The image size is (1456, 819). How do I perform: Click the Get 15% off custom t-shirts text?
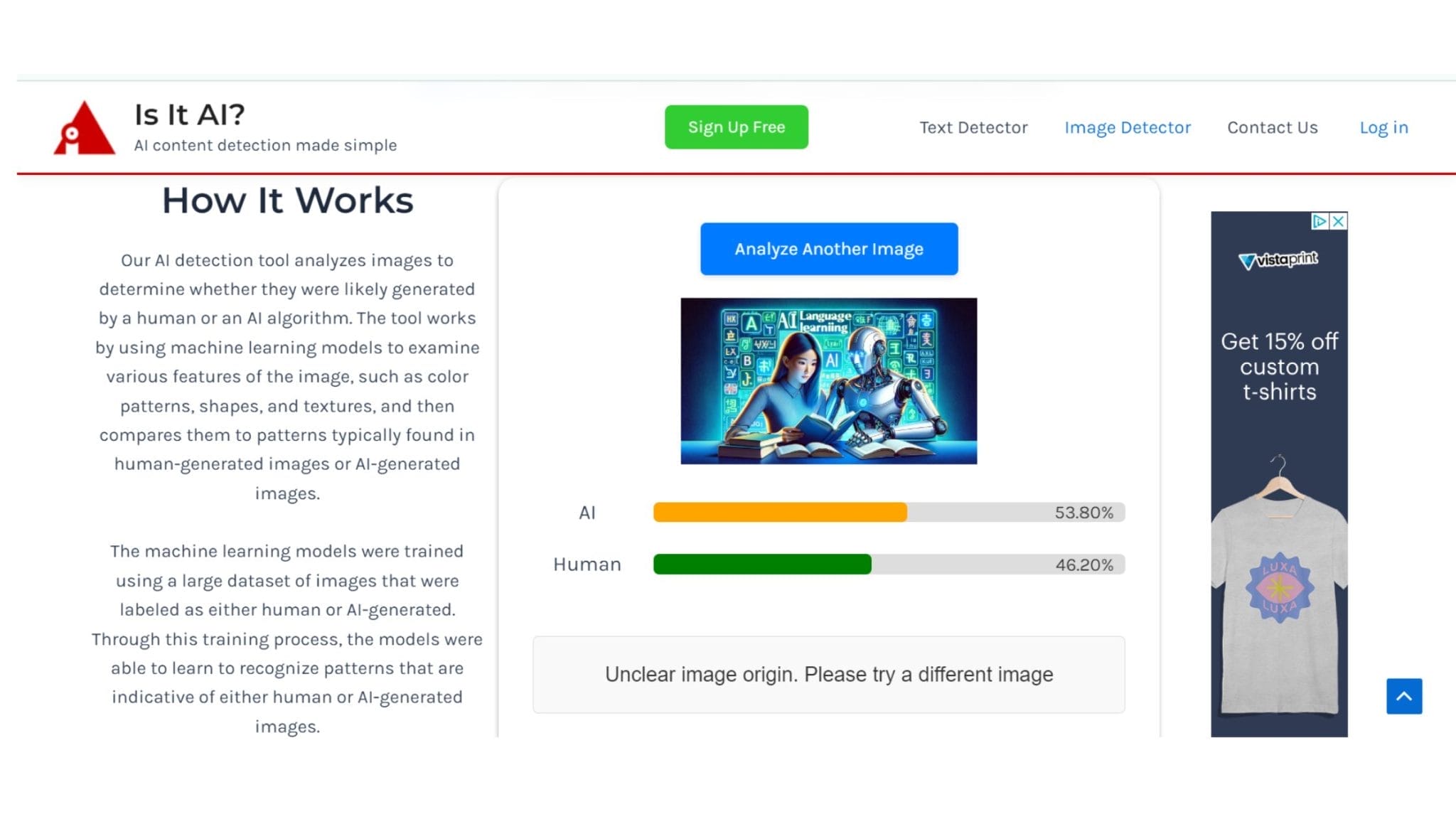point(1278,366)
